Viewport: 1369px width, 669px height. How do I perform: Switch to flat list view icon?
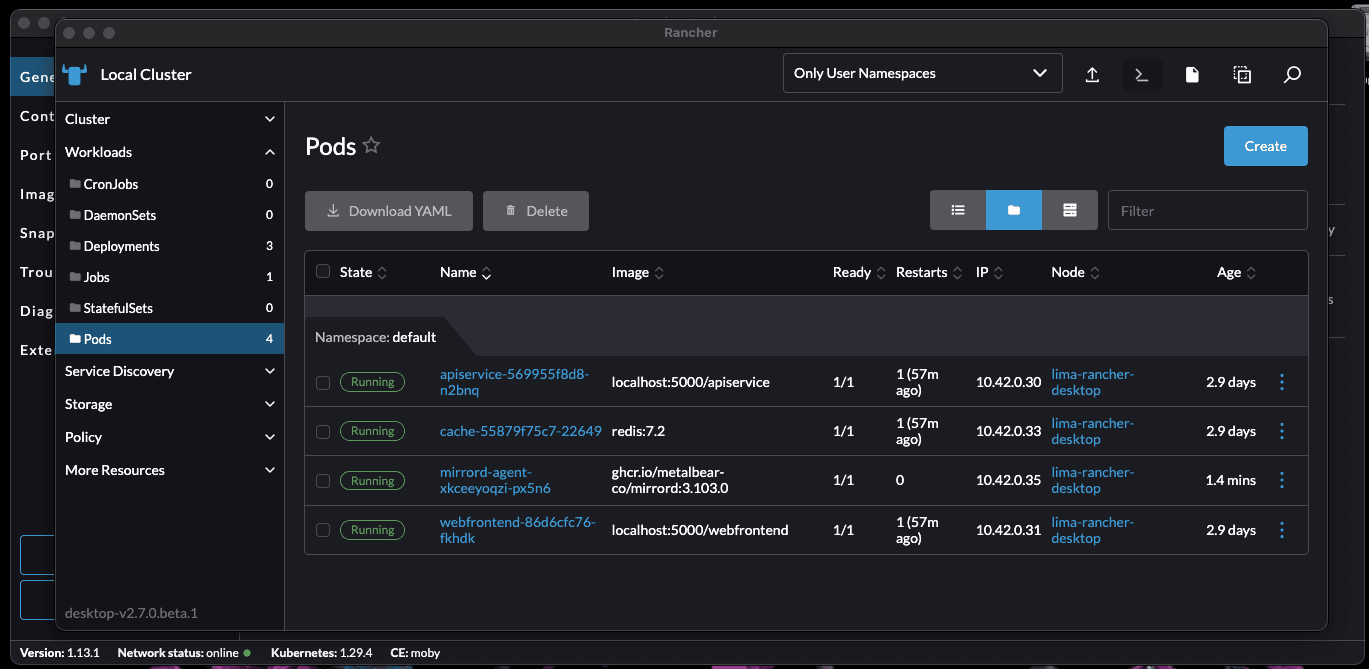point(958,210)
